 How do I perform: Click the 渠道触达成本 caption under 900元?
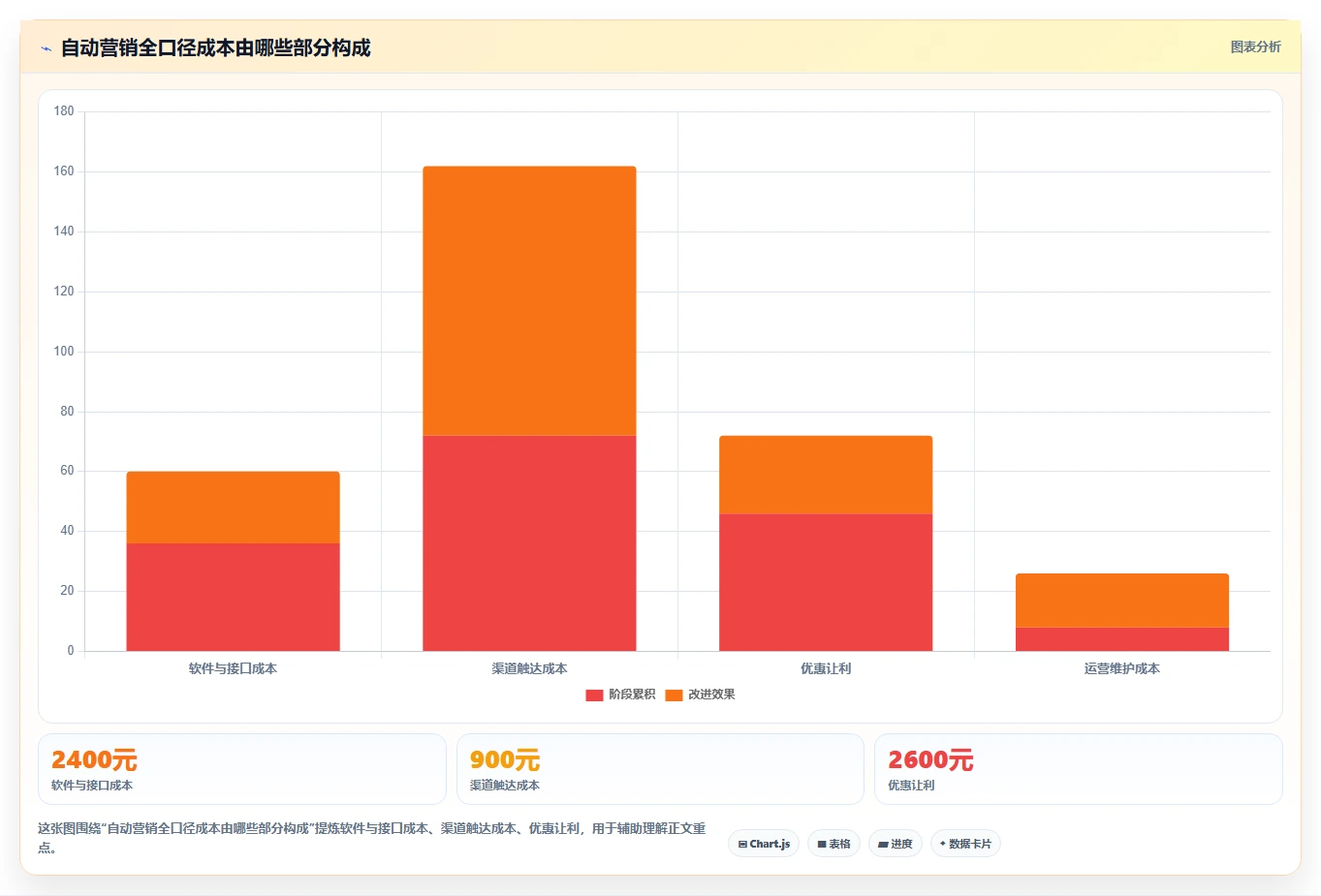(505, 786)
